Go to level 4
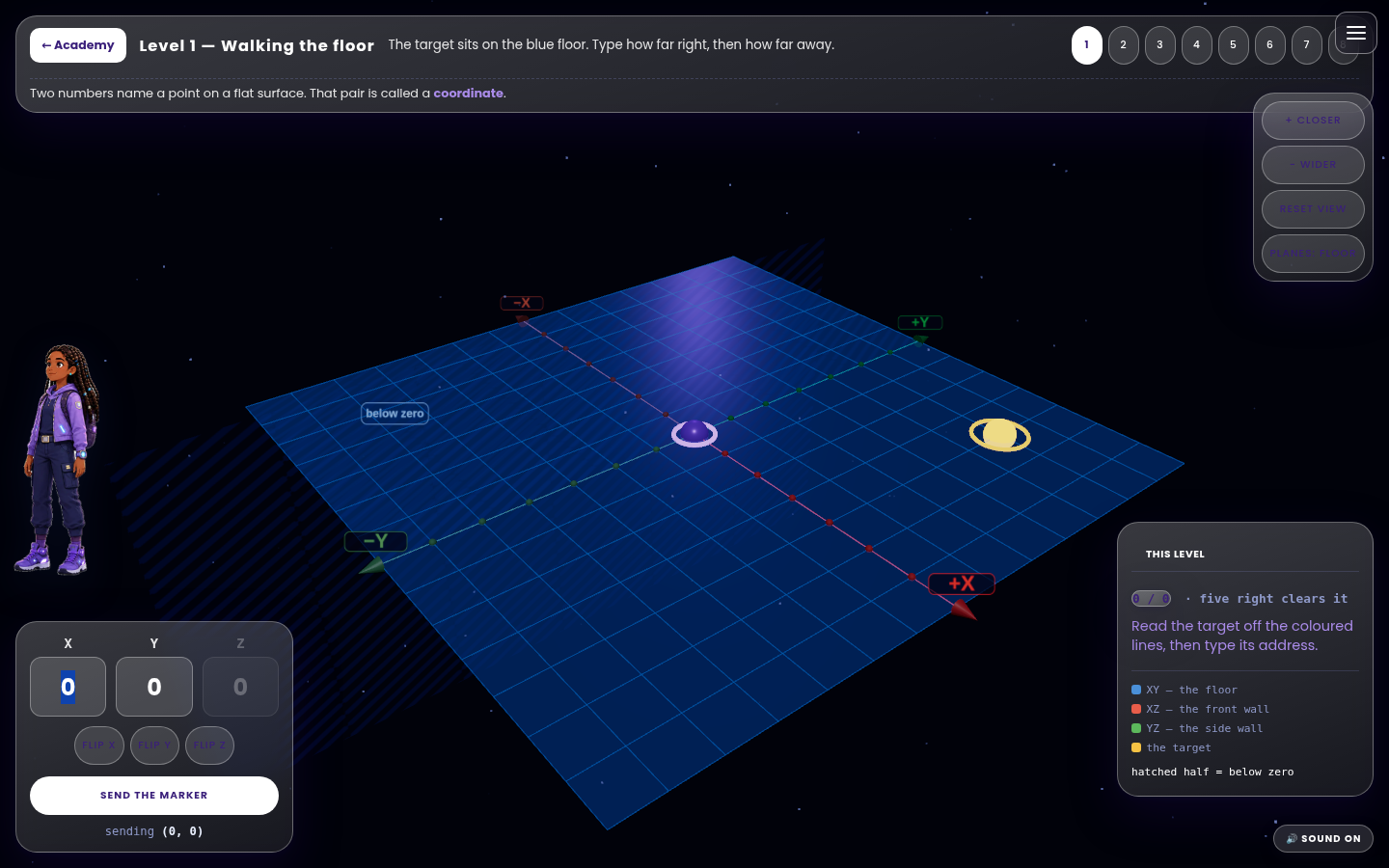 click(x=1197, y=45)
